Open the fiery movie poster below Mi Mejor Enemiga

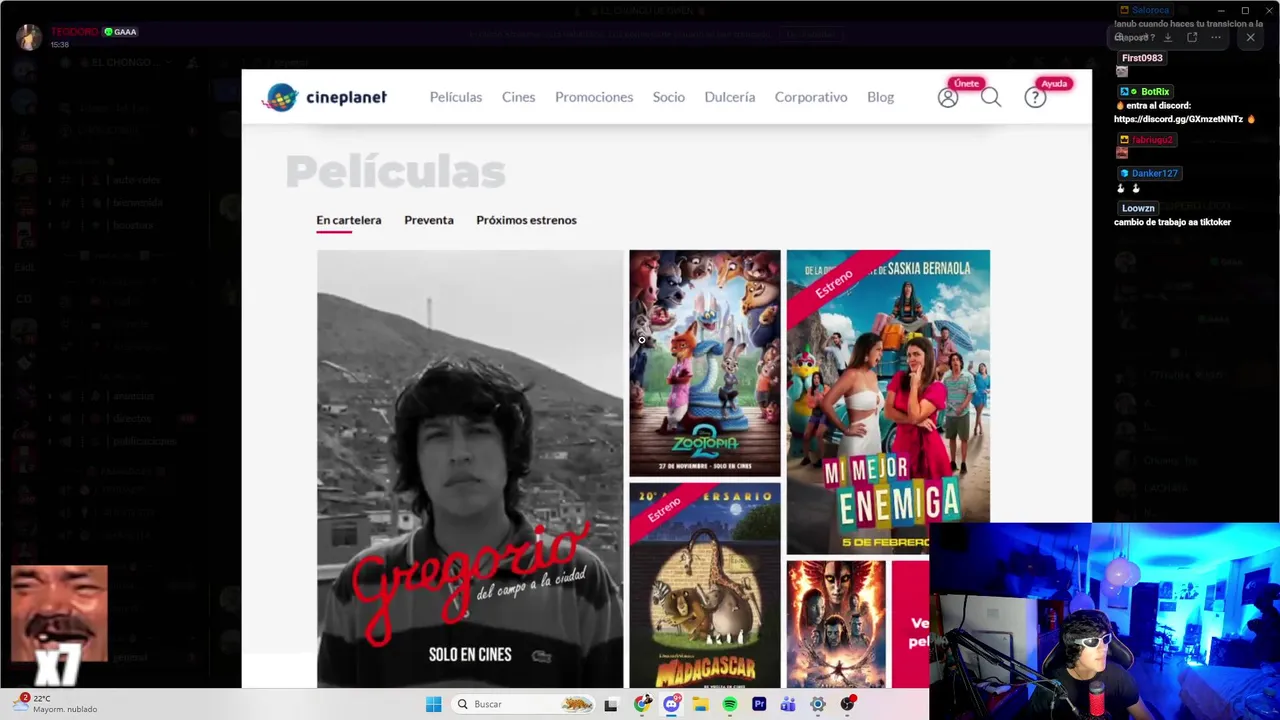click(x=836, y=624)
